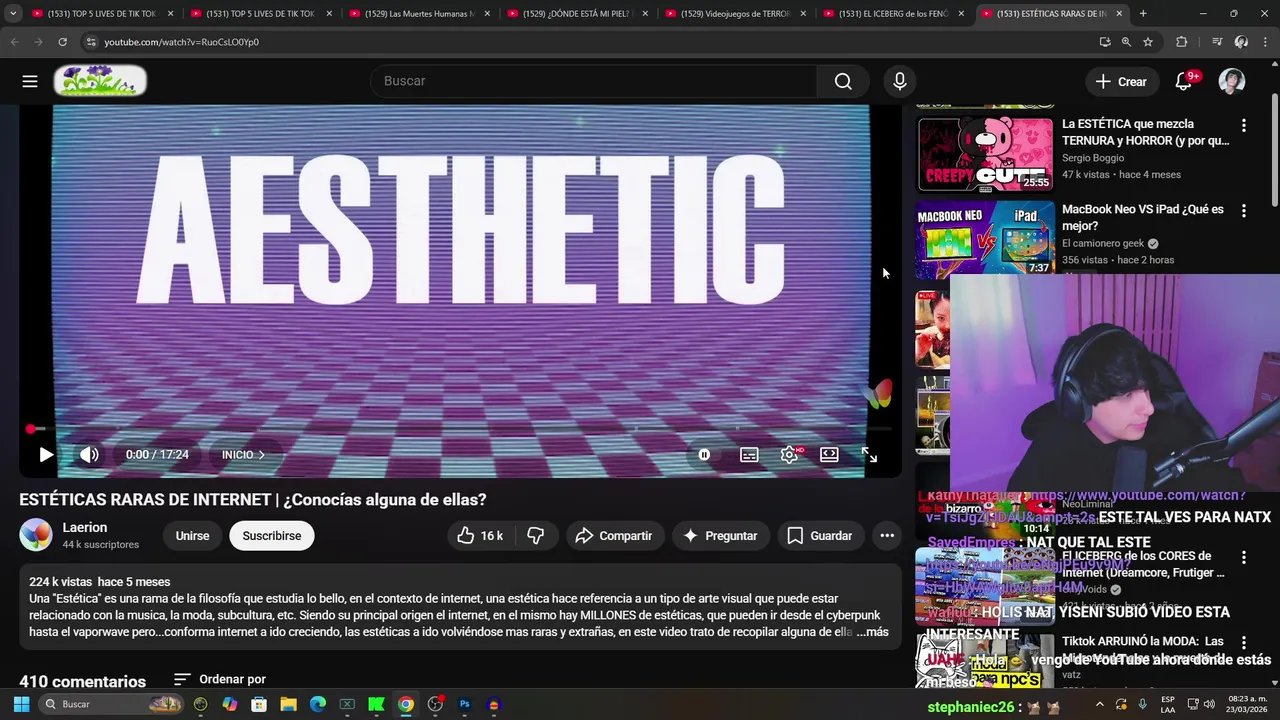Share the video via Compartir
The height and width of the screenshot is (720, 1280).
[615, 536]
